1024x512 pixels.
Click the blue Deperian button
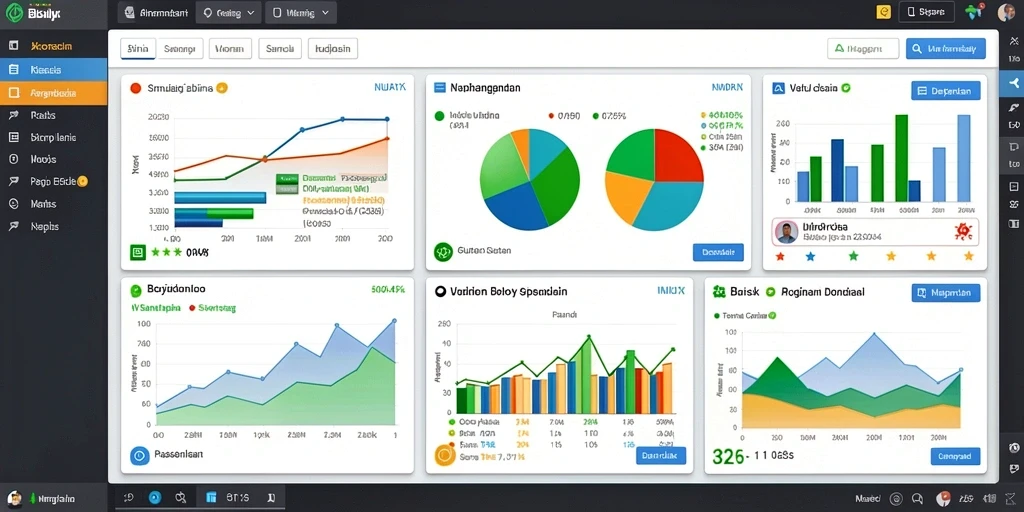[945, 91]
